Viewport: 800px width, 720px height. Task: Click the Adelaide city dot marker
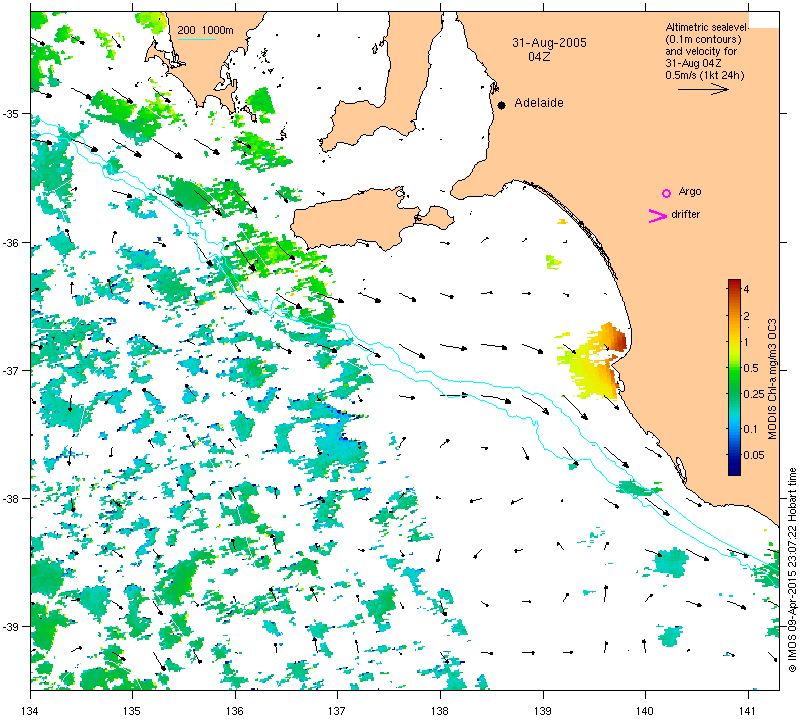pos(502,105)
